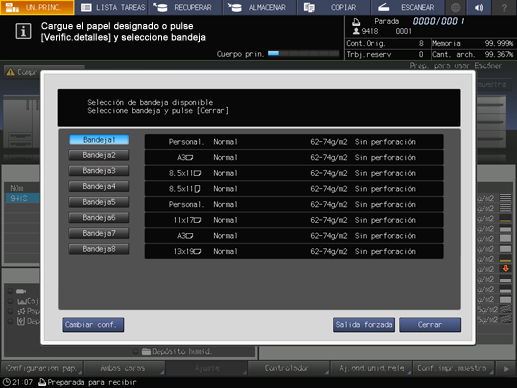517x388 pixels.
Task: Pick Bandeja6 tray
Action: [x=99, y=218]
